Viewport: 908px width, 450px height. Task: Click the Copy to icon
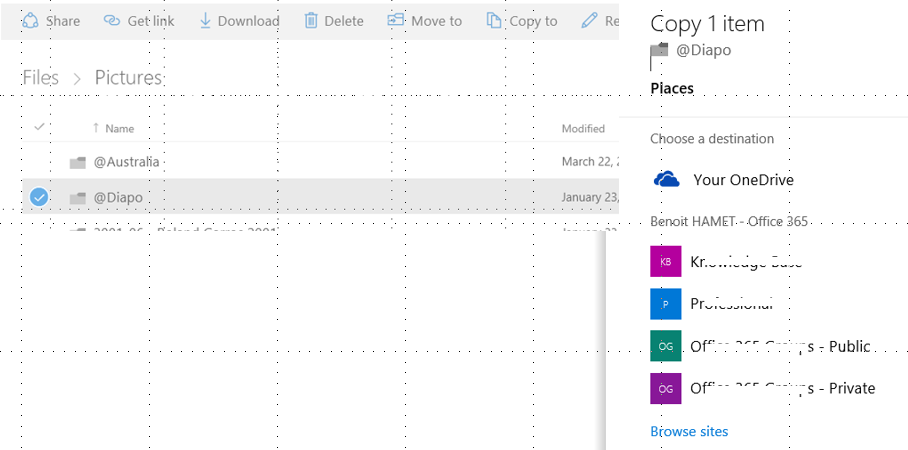(x=494, y=20)
